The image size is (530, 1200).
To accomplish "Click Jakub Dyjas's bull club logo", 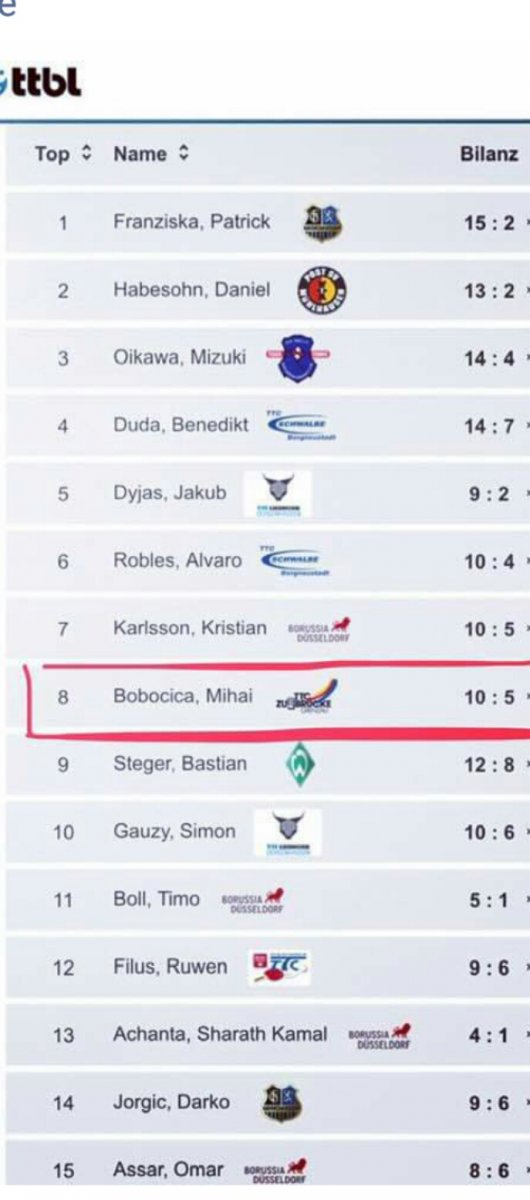I will [x=278, y=493].
